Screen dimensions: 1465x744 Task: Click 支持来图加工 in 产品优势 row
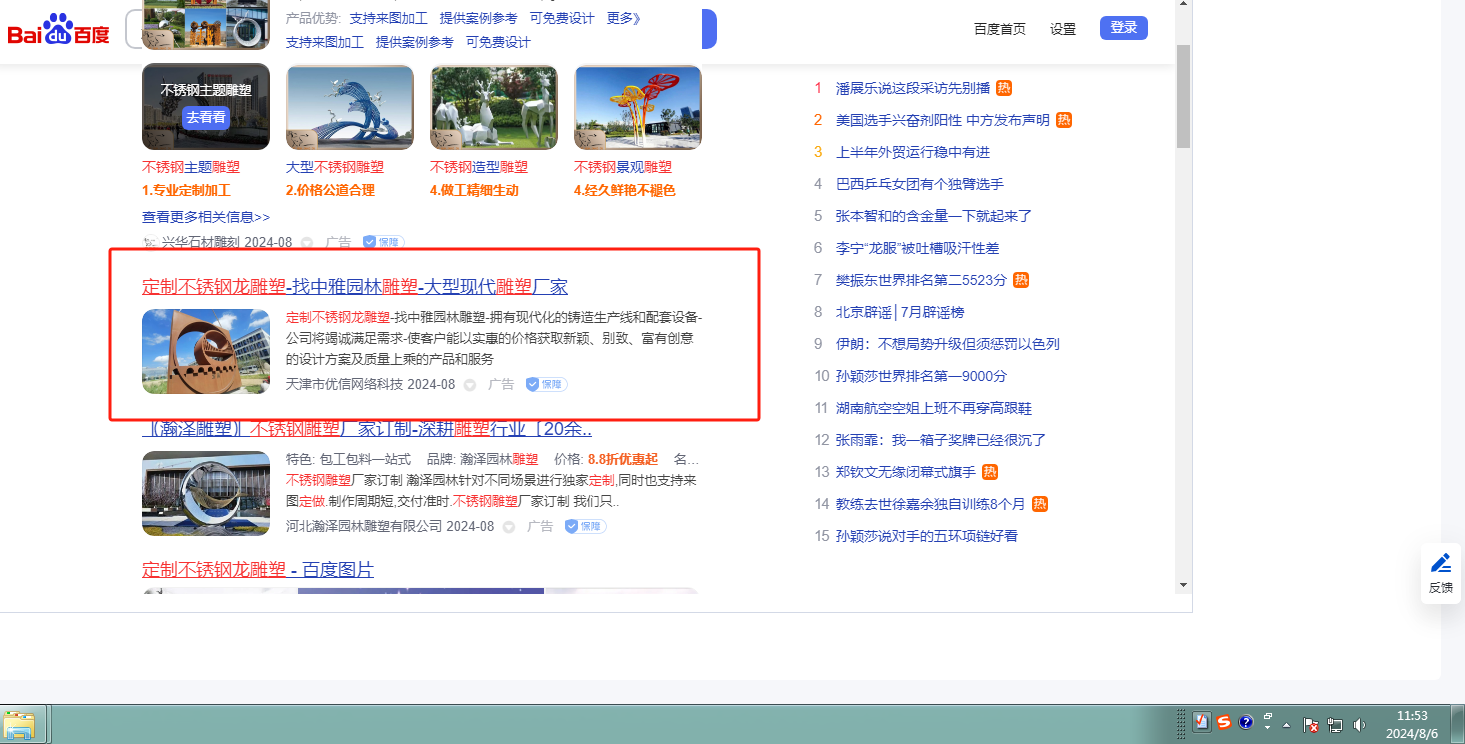[x=389, y=18]
